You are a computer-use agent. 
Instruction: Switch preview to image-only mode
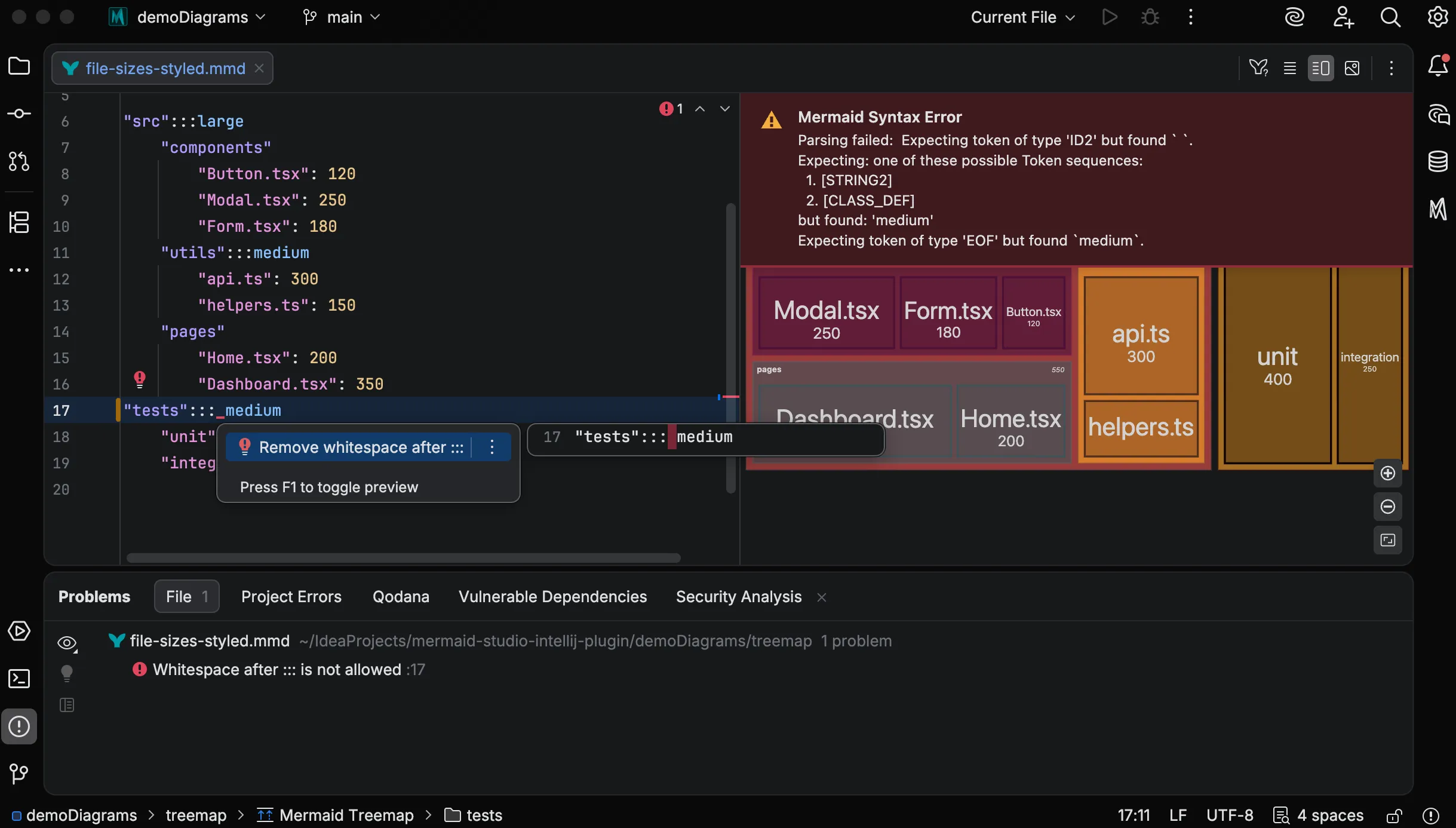(1352, 68)
